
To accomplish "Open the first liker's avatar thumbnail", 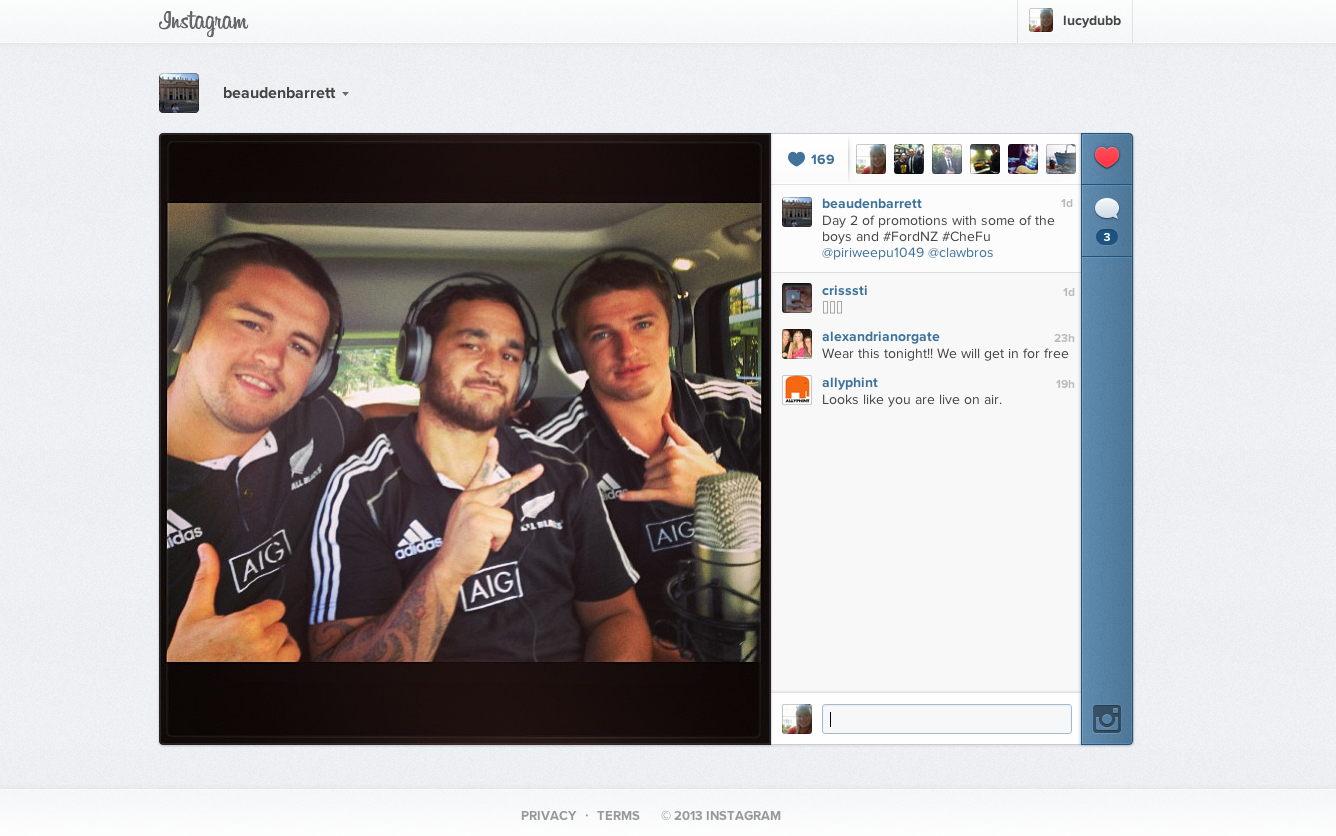I will click(x=871, y=159).
